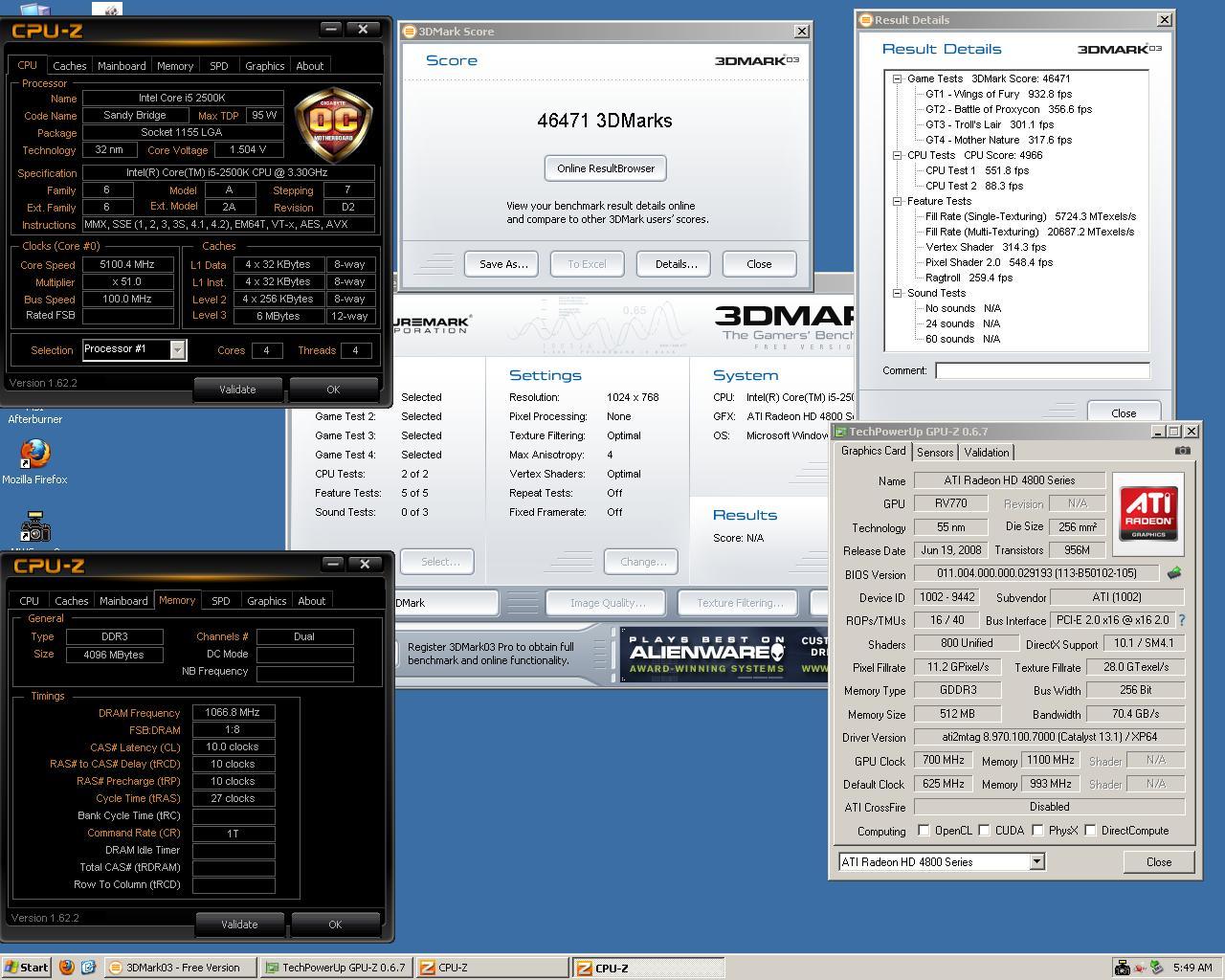Click the BIOS save icon in GPU-Z

click(1174, 573)
